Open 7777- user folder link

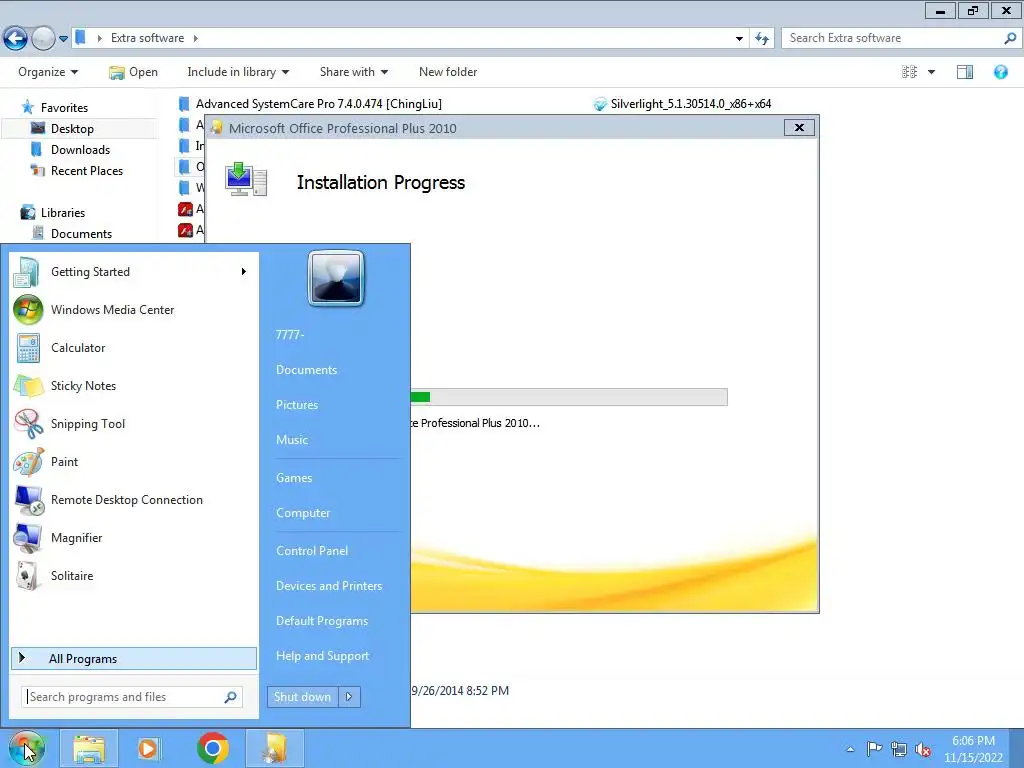click(x=290, y=334)
